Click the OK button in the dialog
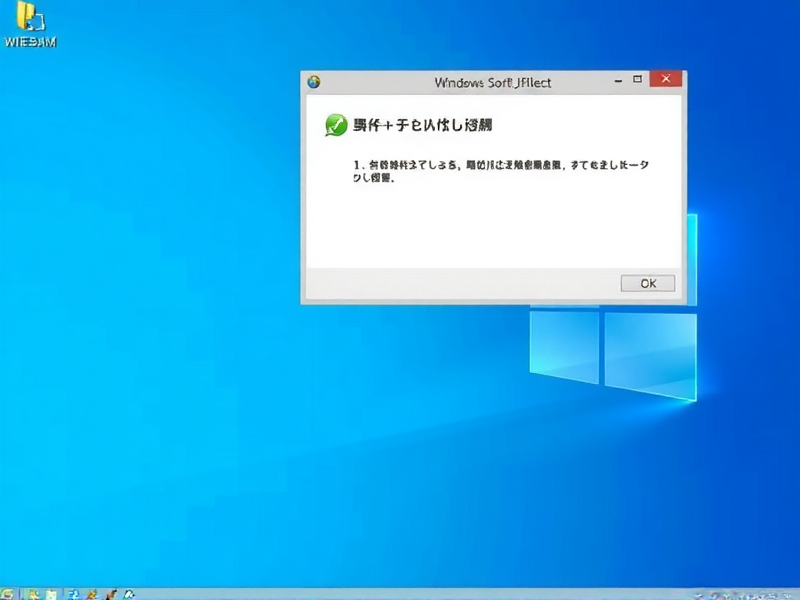This screenshot has height=600, width=800. click(x=646, y=283)
